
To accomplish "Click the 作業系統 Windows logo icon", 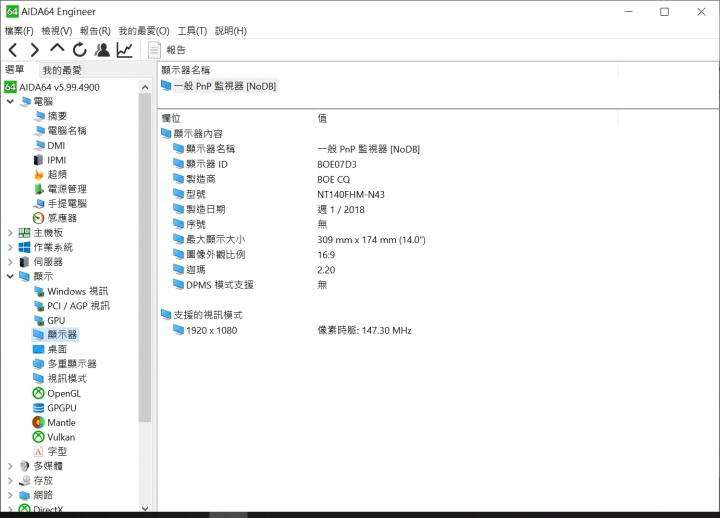I will pos(24,248).
